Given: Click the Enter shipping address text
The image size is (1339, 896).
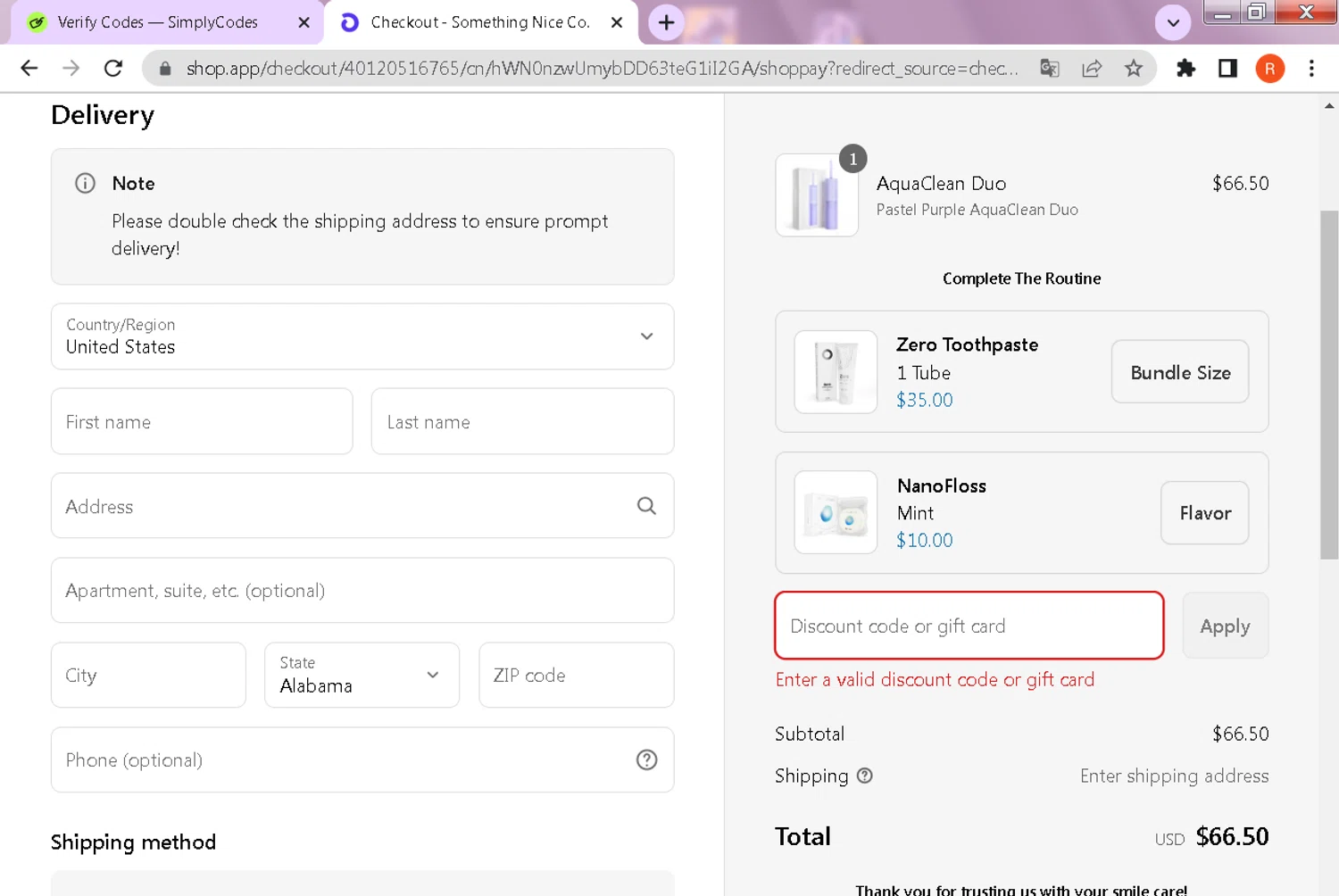Looking at the screenshot, I should click(x=1174, y=776).
